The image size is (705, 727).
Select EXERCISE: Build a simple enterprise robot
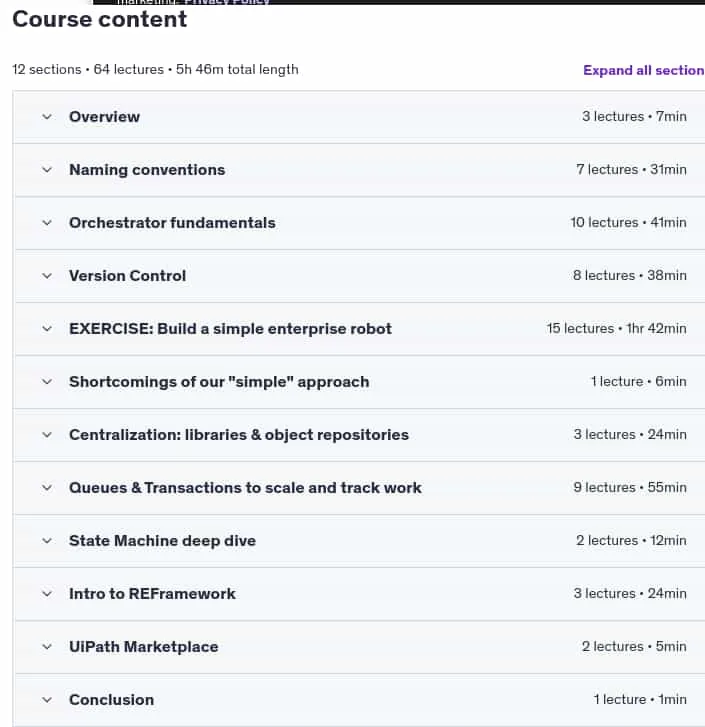pyautogui.click(x=230, y=328)
